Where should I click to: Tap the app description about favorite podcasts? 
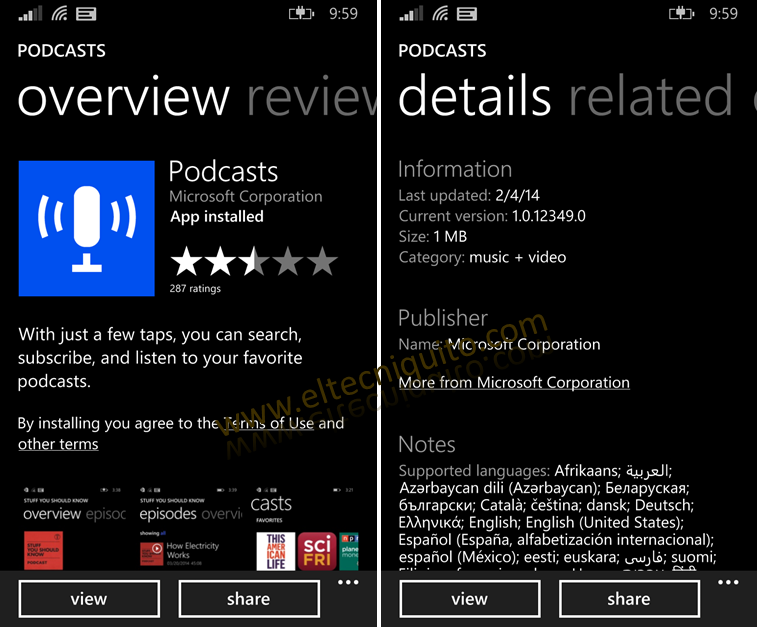[160, 358]
